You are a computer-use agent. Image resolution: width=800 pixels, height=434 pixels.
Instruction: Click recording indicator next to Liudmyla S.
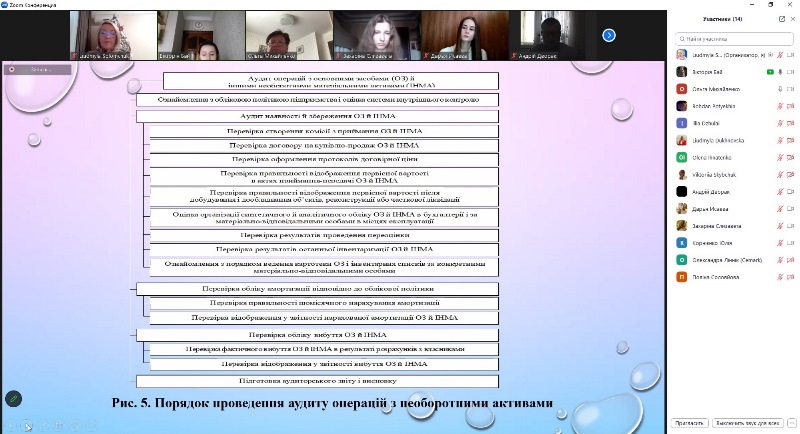(x=770, y=55)
